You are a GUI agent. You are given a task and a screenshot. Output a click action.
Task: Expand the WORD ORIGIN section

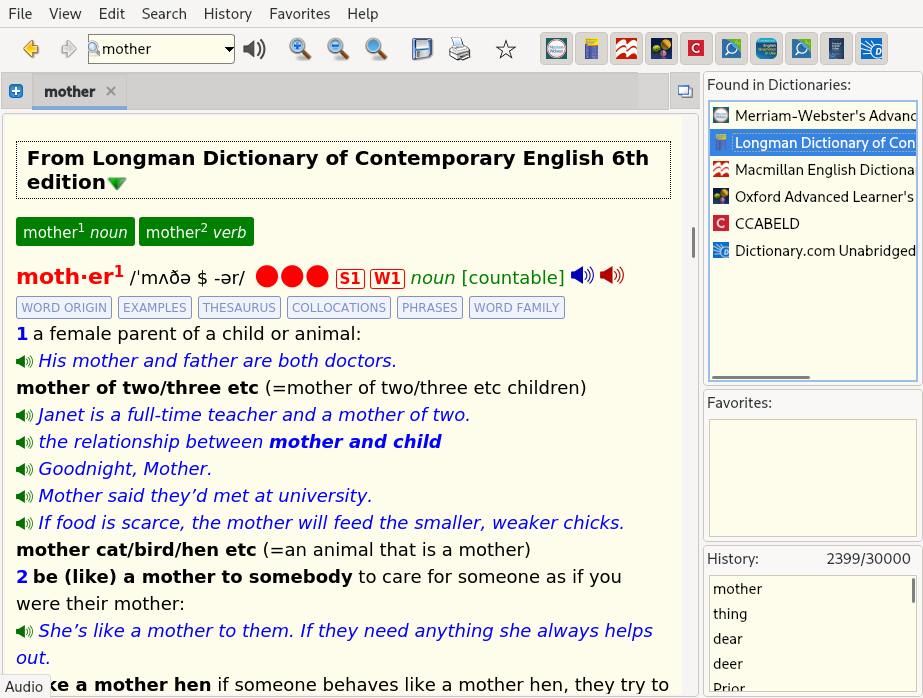click(x=64, y=308)
